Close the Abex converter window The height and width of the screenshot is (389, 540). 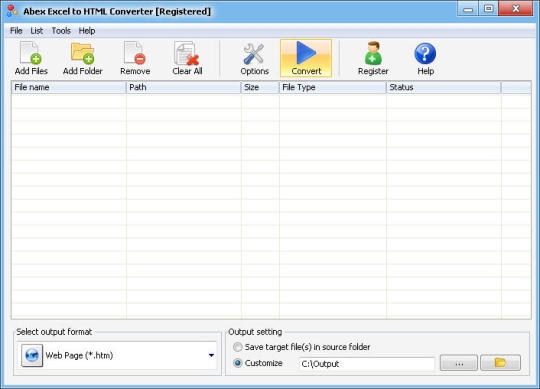pos(516,9)
